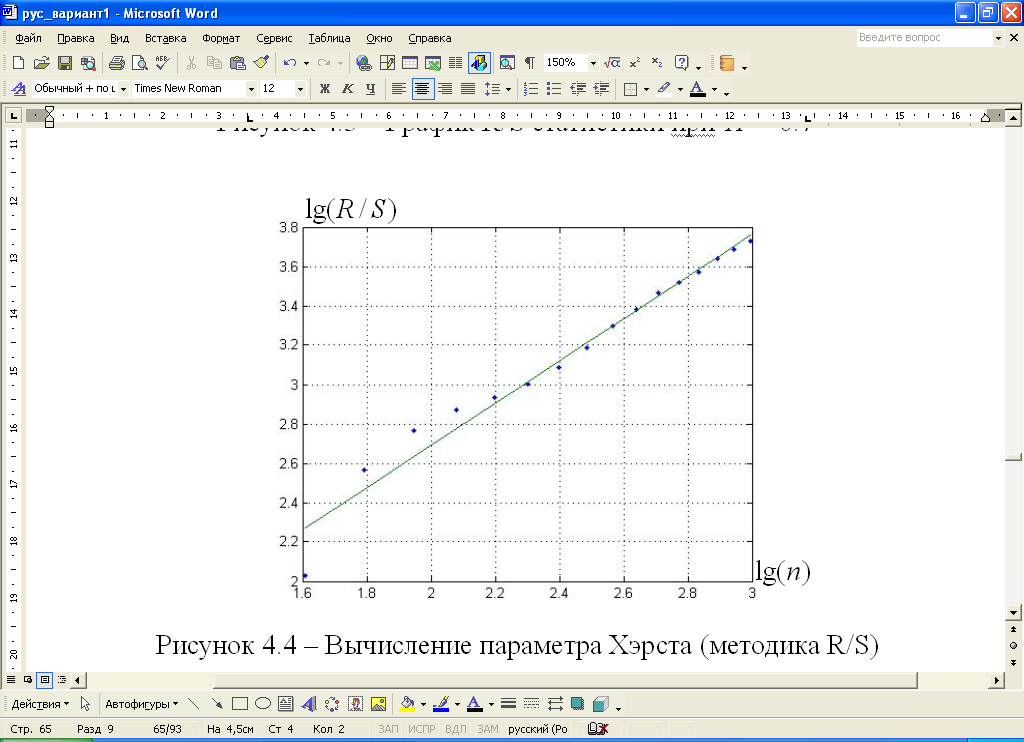Open the Вставка menu

(165, 38)
